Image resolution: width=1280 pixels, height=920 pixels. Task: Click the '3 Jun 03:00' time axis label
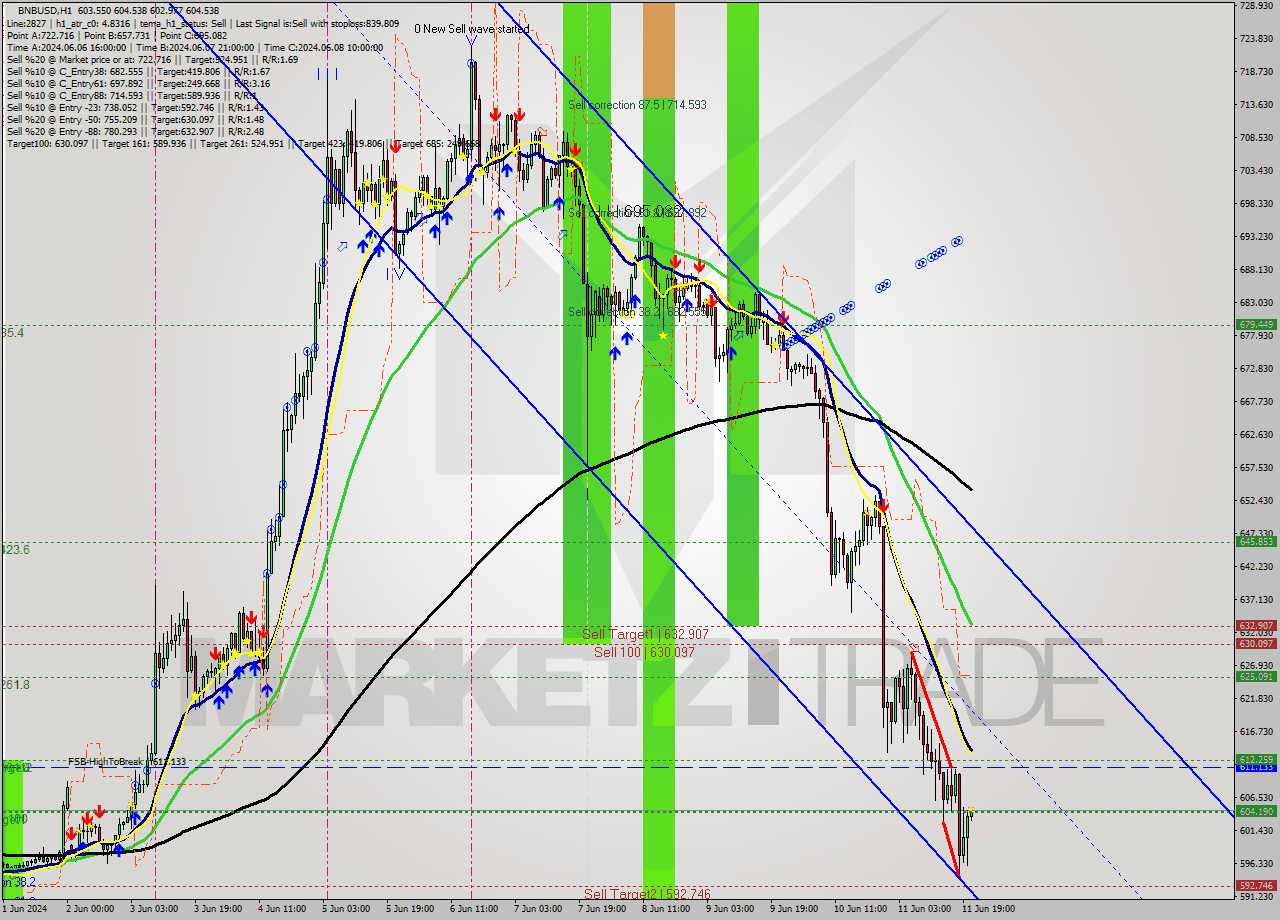click(x=155, y=909)
